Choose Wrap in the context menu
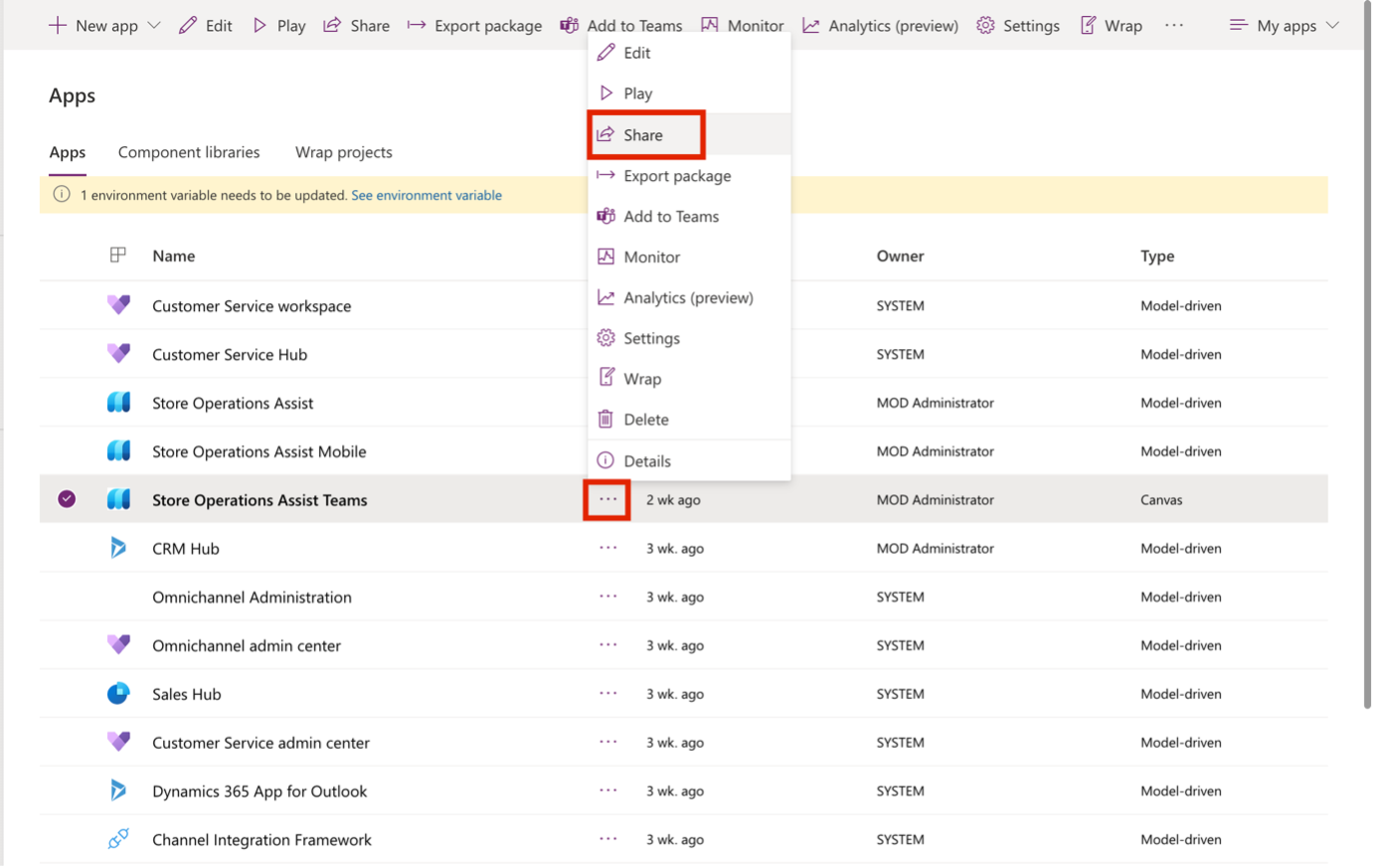Image resolution: width=1376 pixels, height=868 pixels. 689,379
